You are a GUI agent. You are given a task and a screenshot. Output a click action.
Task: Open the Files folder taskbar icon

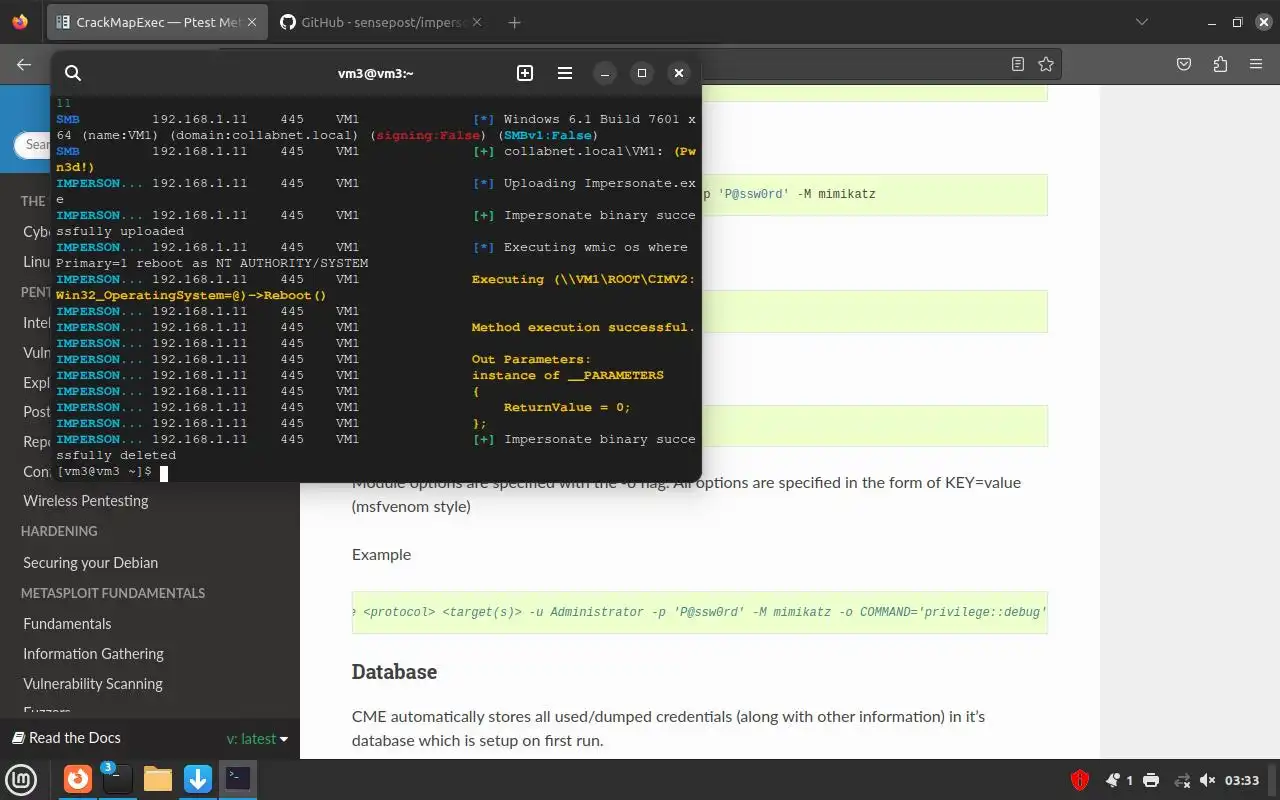point(158,779)
